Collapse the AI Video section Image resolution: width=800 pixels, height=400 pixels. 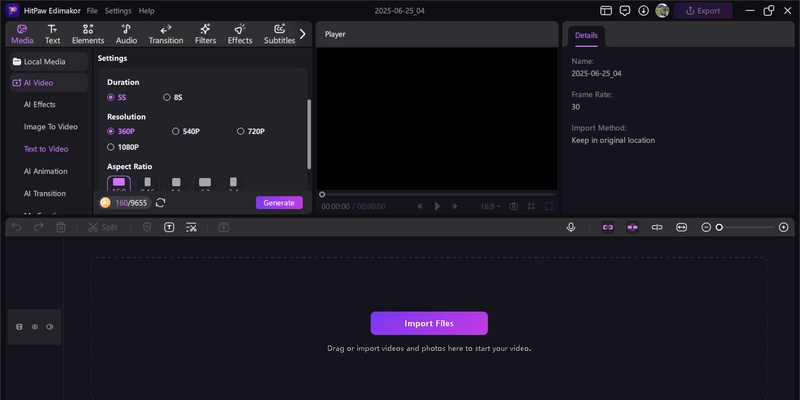coord(49,83)
